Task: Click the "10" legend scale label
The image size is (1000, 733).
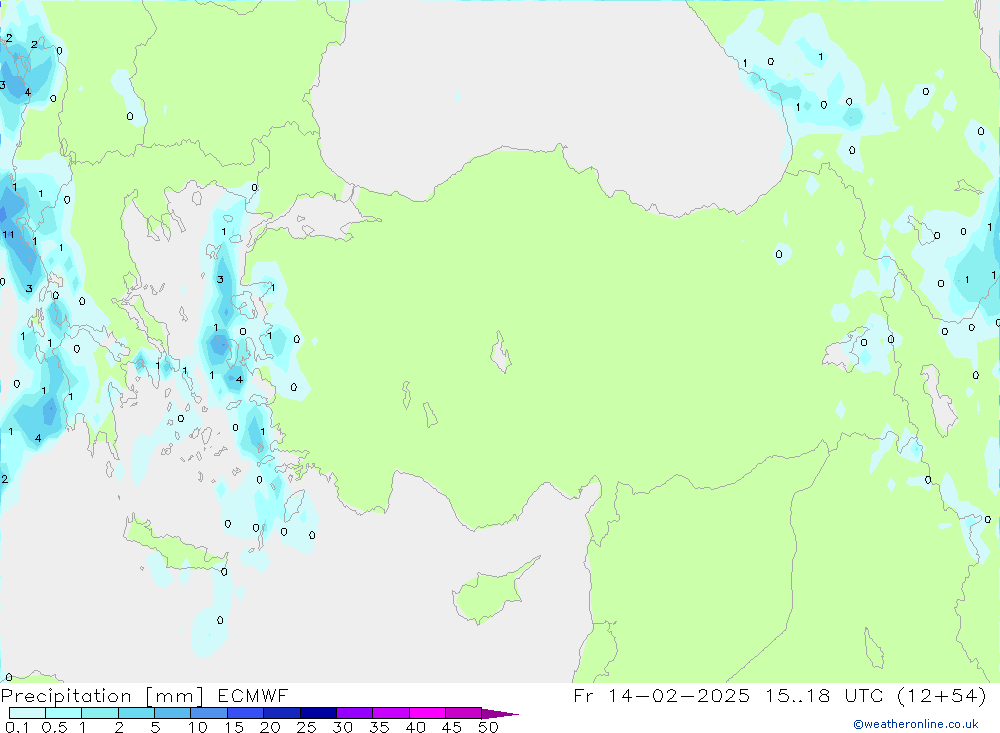Action: 198,727
